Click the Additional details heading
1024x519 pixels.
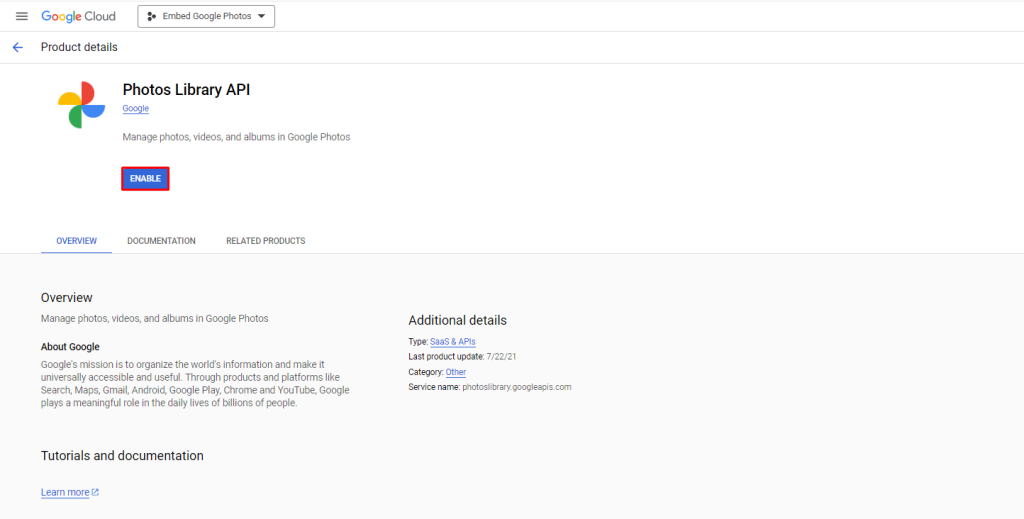click(x=457, y=321)
